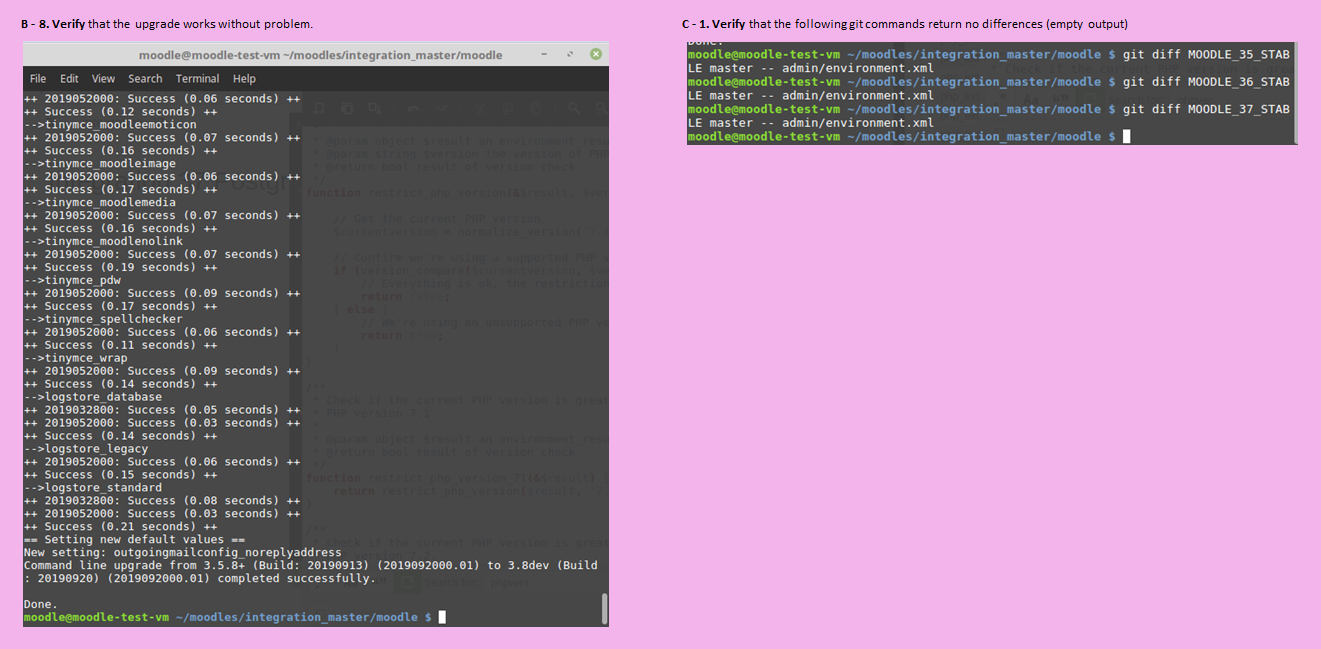Click the 'Success (0.11 seconds)' line
The height and width of the screenshot is (649, 1321).
(120, 345)
